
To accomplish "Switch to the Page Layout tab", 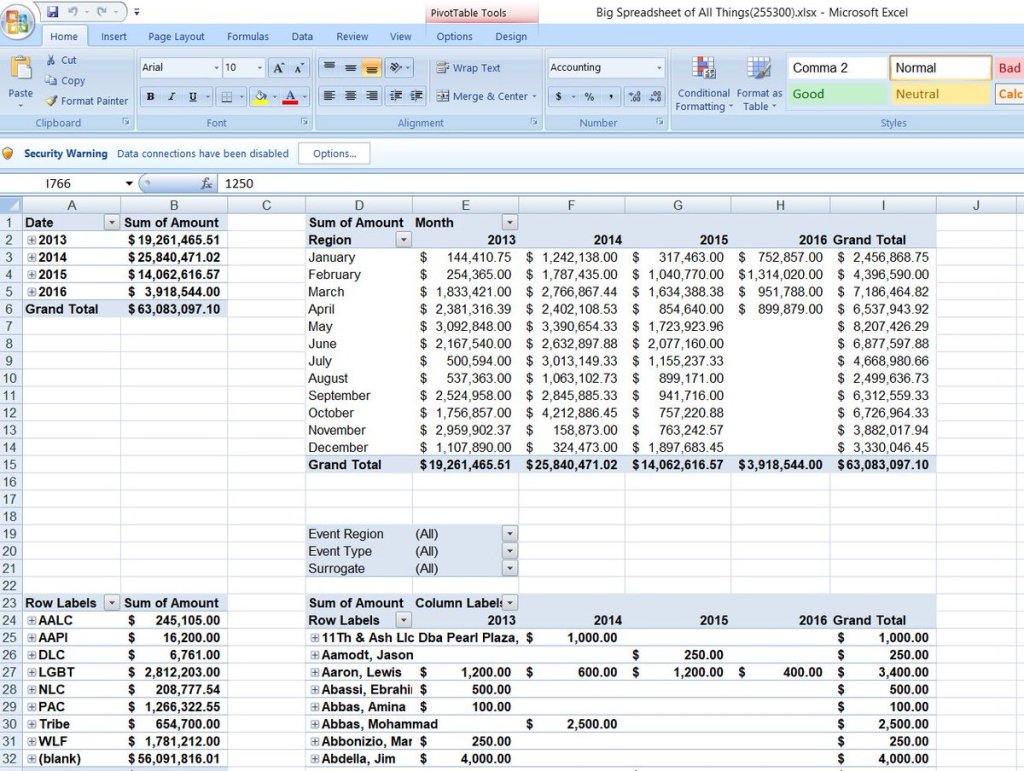I will [176, 37].
